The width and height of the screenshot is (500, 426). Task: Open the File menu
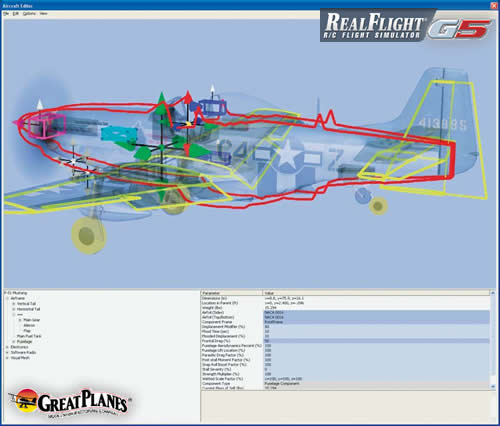pos(6,14)
